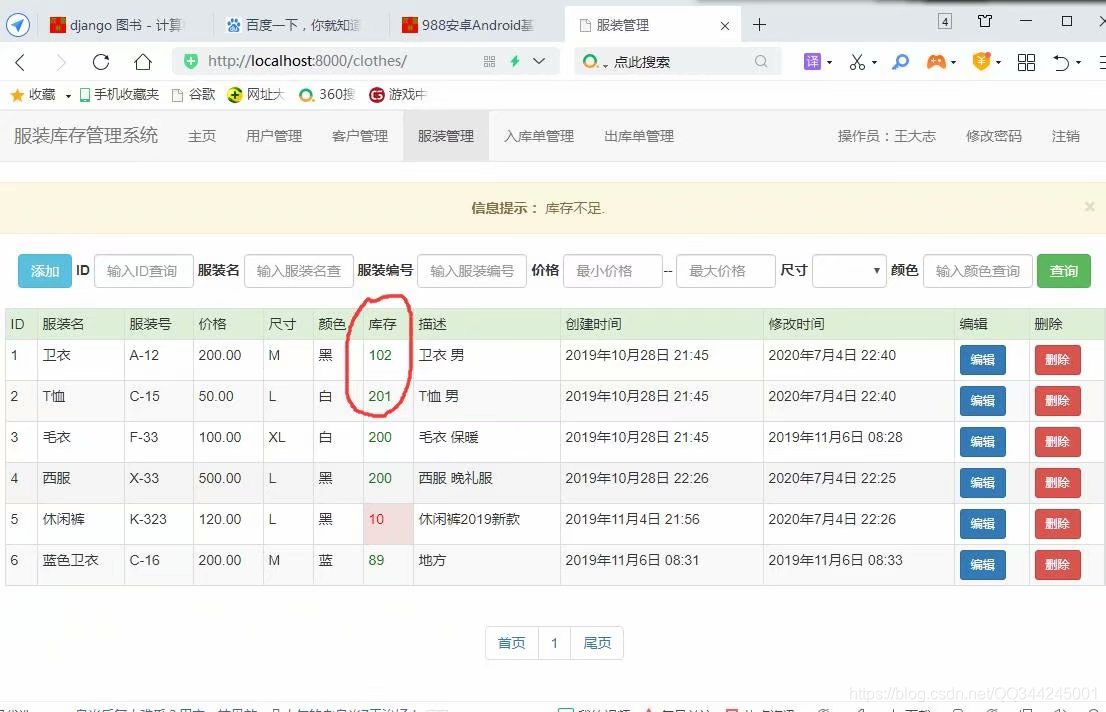Click the blue 添加 button
1106x712 pixels.
click(x=44, y=271)
